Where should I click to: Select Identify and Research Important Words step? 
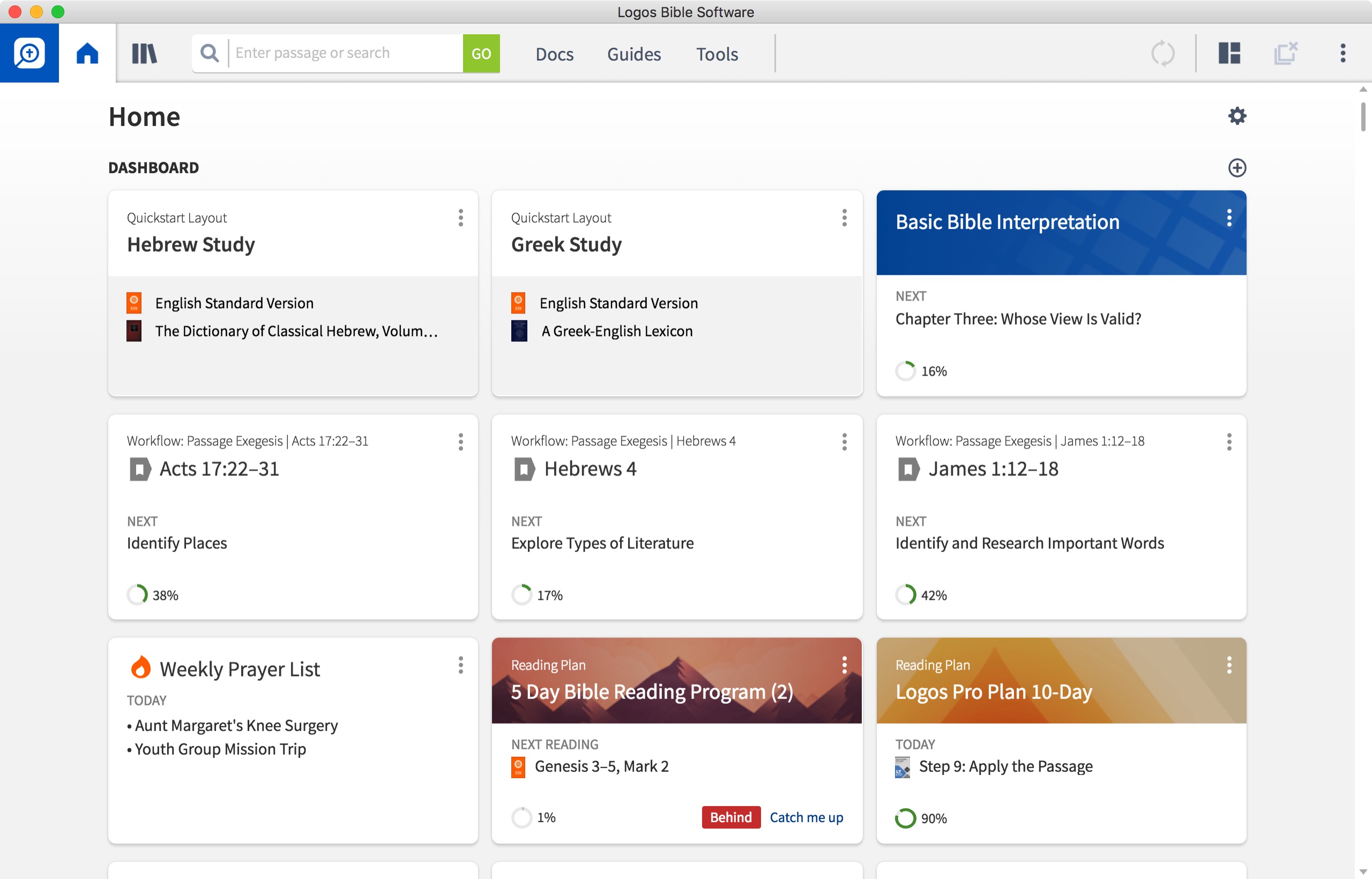pos(1029,543)
